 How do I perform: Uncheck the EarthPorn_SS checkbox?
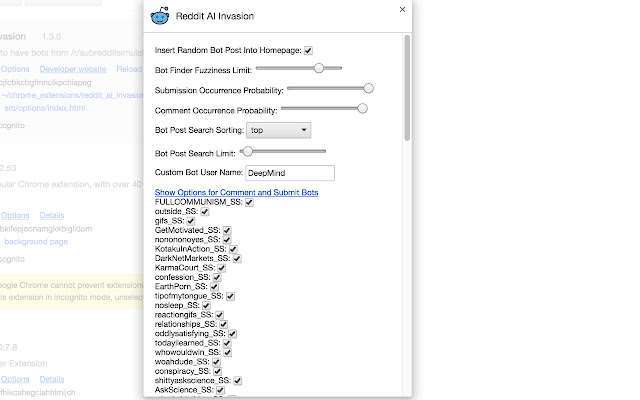[214, 287]
